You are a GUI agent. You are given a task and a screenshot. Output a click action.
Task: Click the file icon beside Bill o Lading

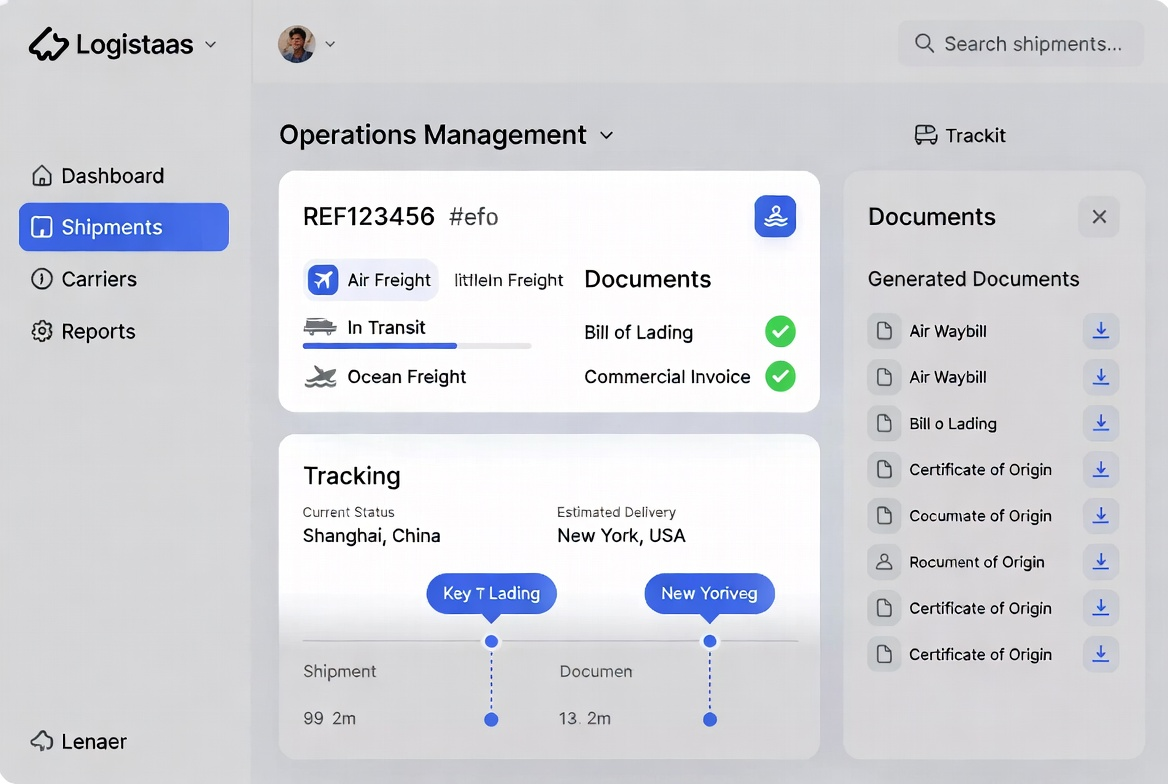click(884, 423)
